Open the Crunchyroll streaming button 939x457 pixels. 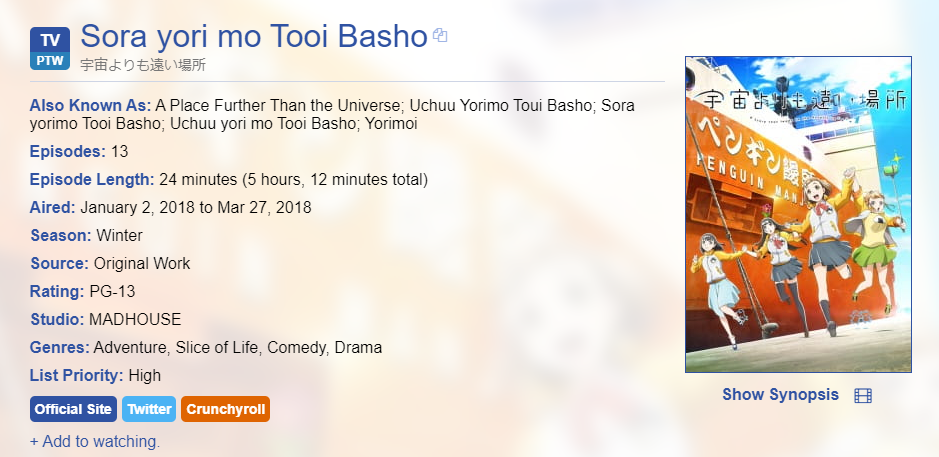click(226, 409)
